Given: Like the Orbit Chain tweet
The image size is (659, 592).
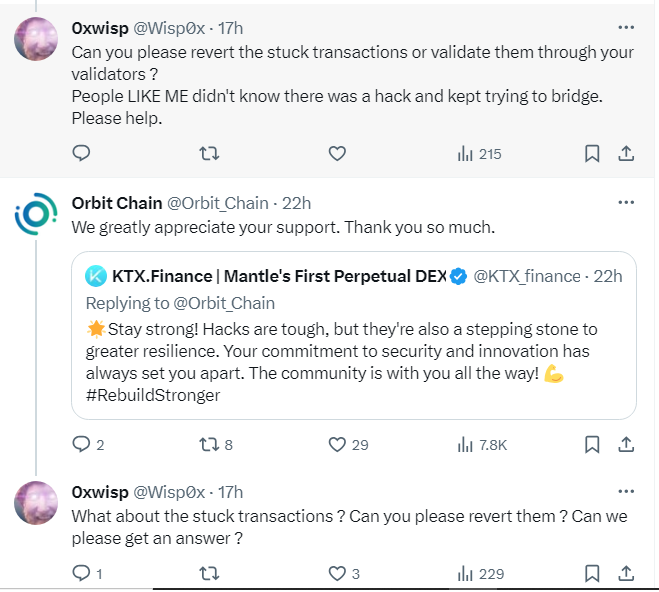Looking at the screenshot, I should [x=337, y=444].
